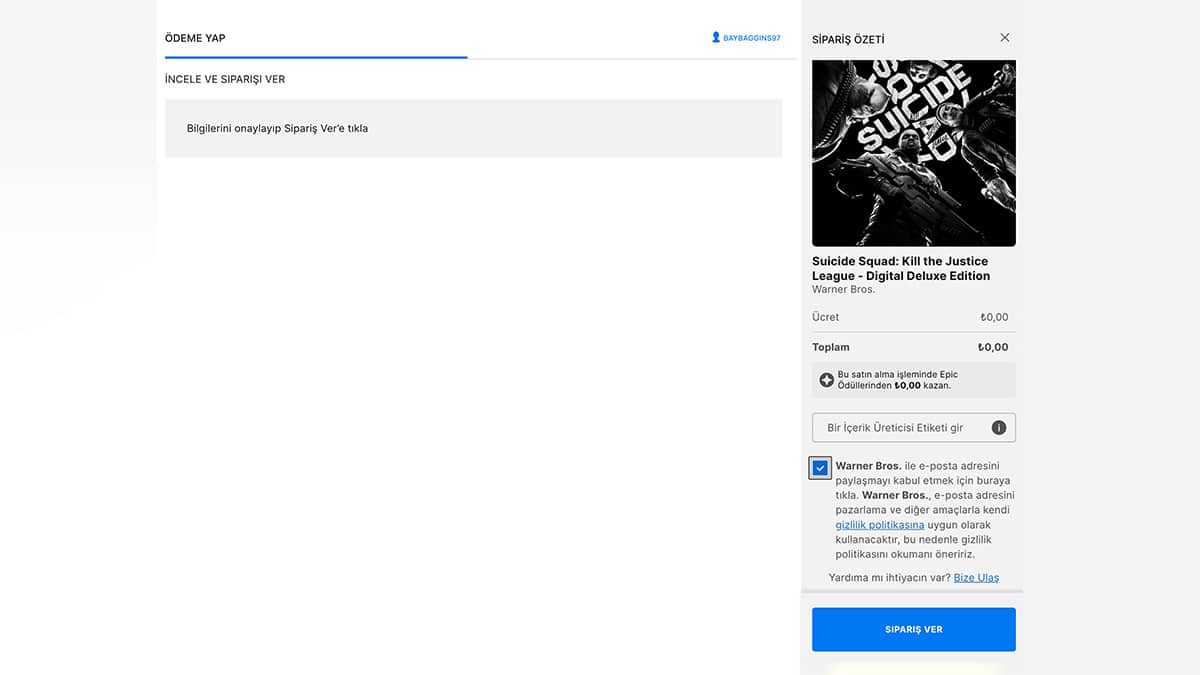The width and height of the screenshot is (1200, 675).
Task: Open the Bize Ulaş help link
Action: click(x=976, y=577)
